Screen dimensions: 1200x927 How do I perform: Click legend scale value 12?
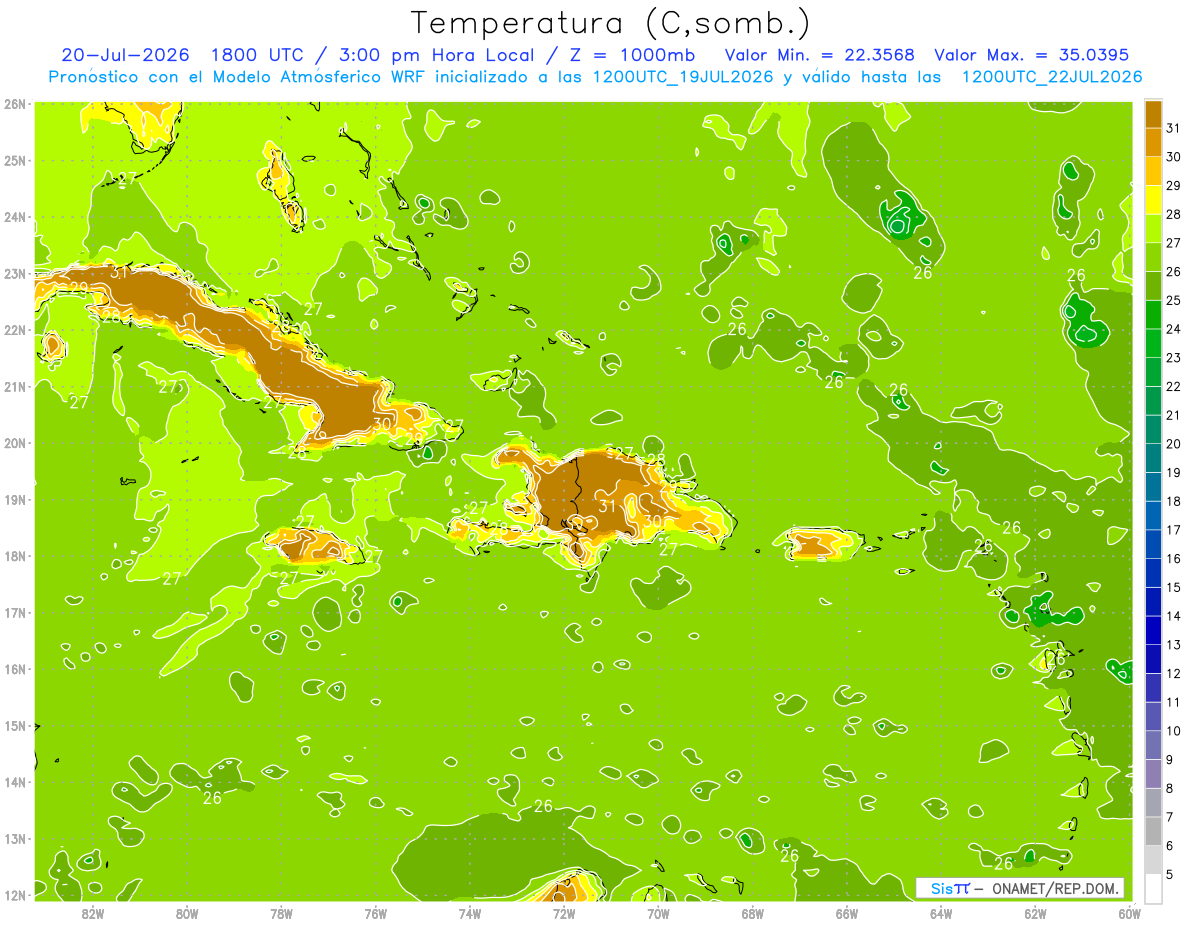[1173, 673]
